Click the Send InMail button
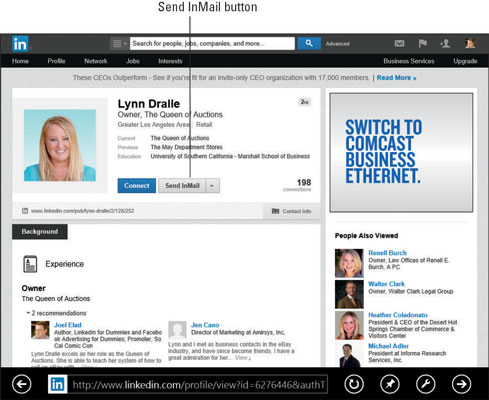This screenshot has height=400, width=489. pos(182,186)
